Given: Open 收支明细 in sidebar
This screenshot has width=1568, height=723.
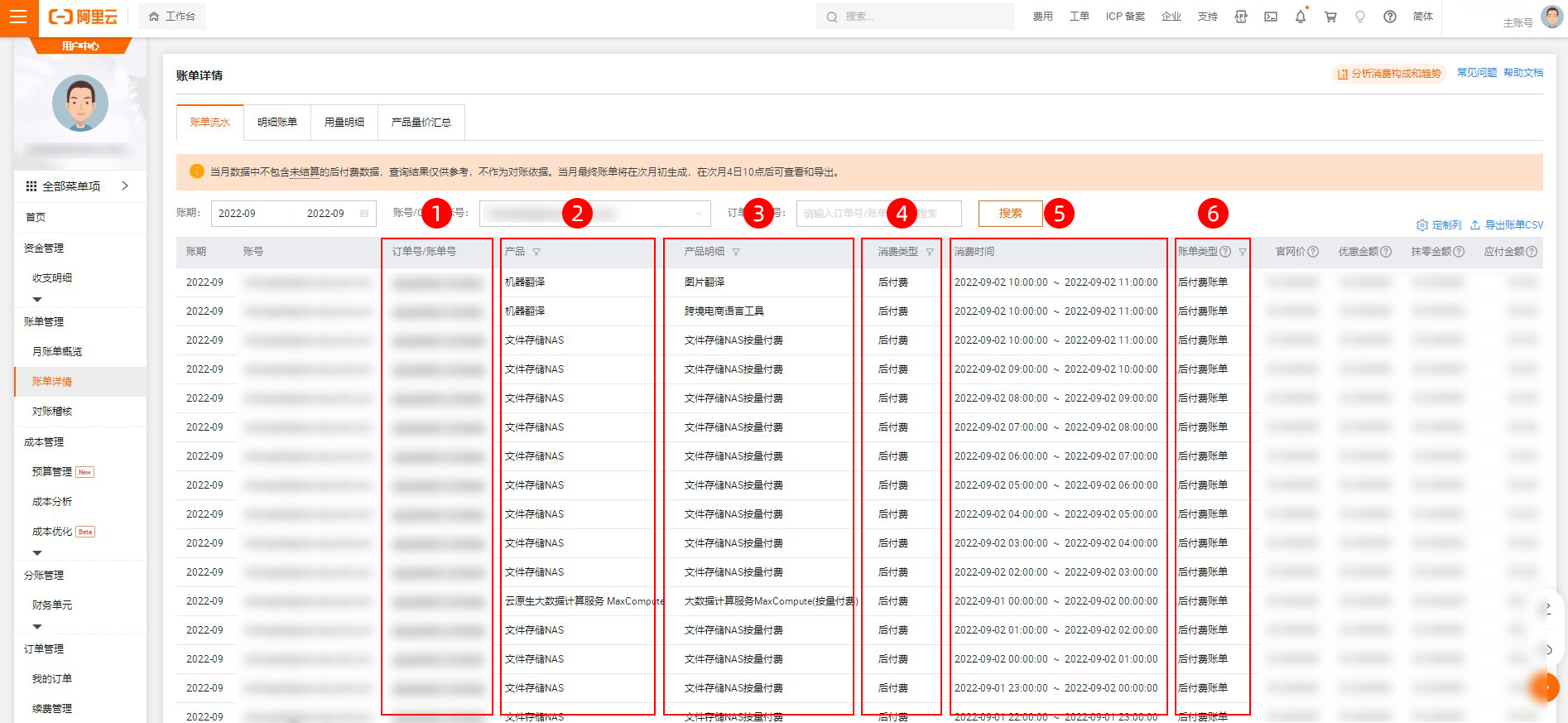Looking at the screenshot, I should 52,278.
